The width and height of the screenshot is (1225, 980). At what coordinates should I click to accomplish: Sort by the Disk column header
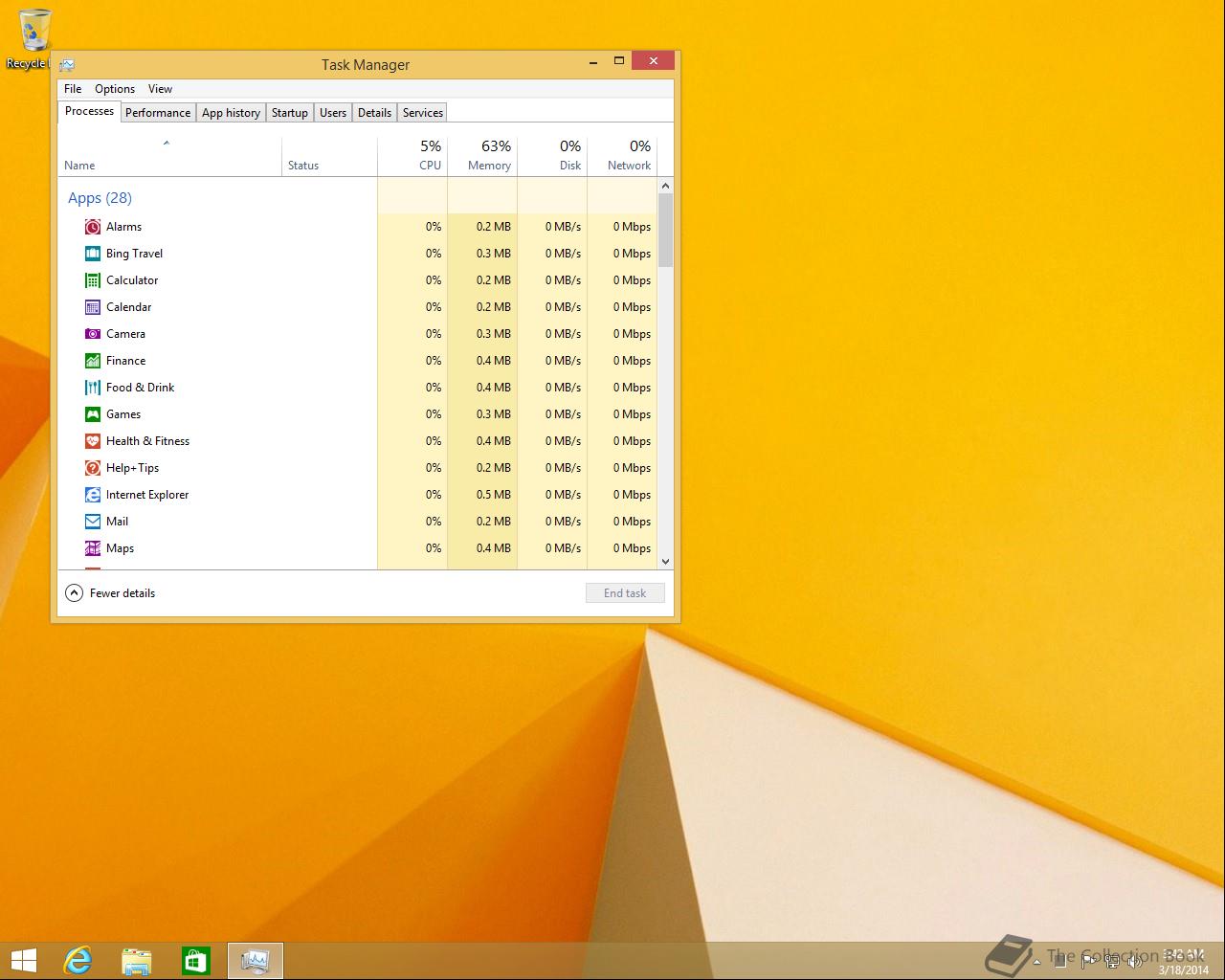(552, 157)
